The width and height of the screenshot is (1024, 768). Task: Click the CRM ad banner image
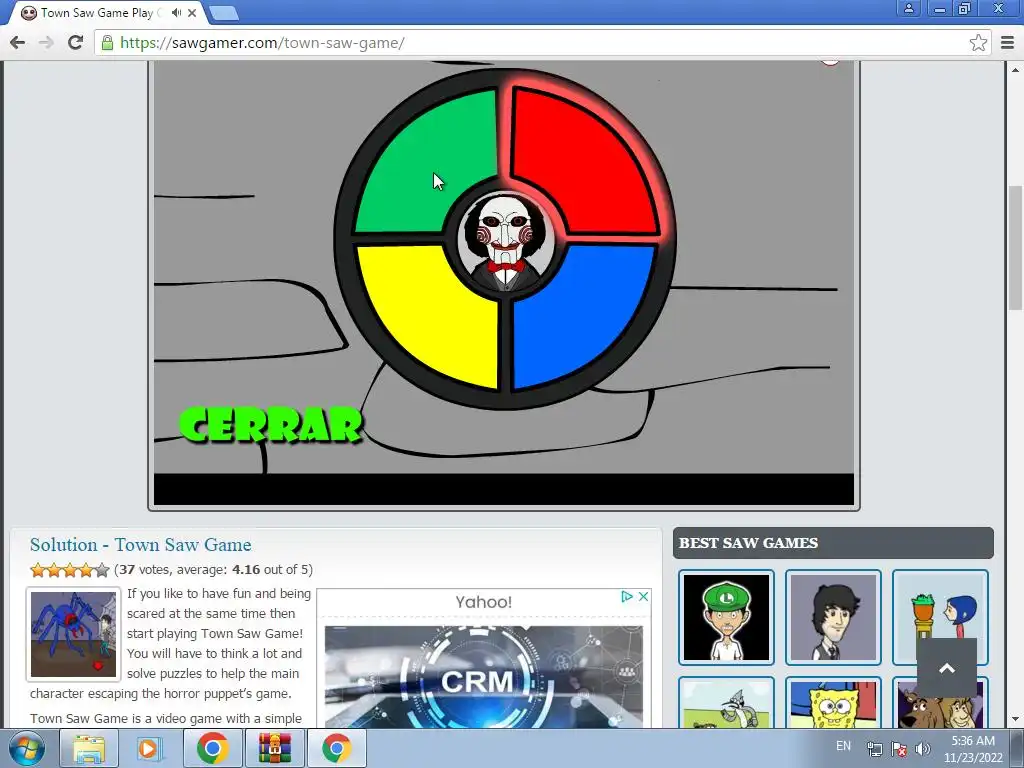(x=483, y=677)
